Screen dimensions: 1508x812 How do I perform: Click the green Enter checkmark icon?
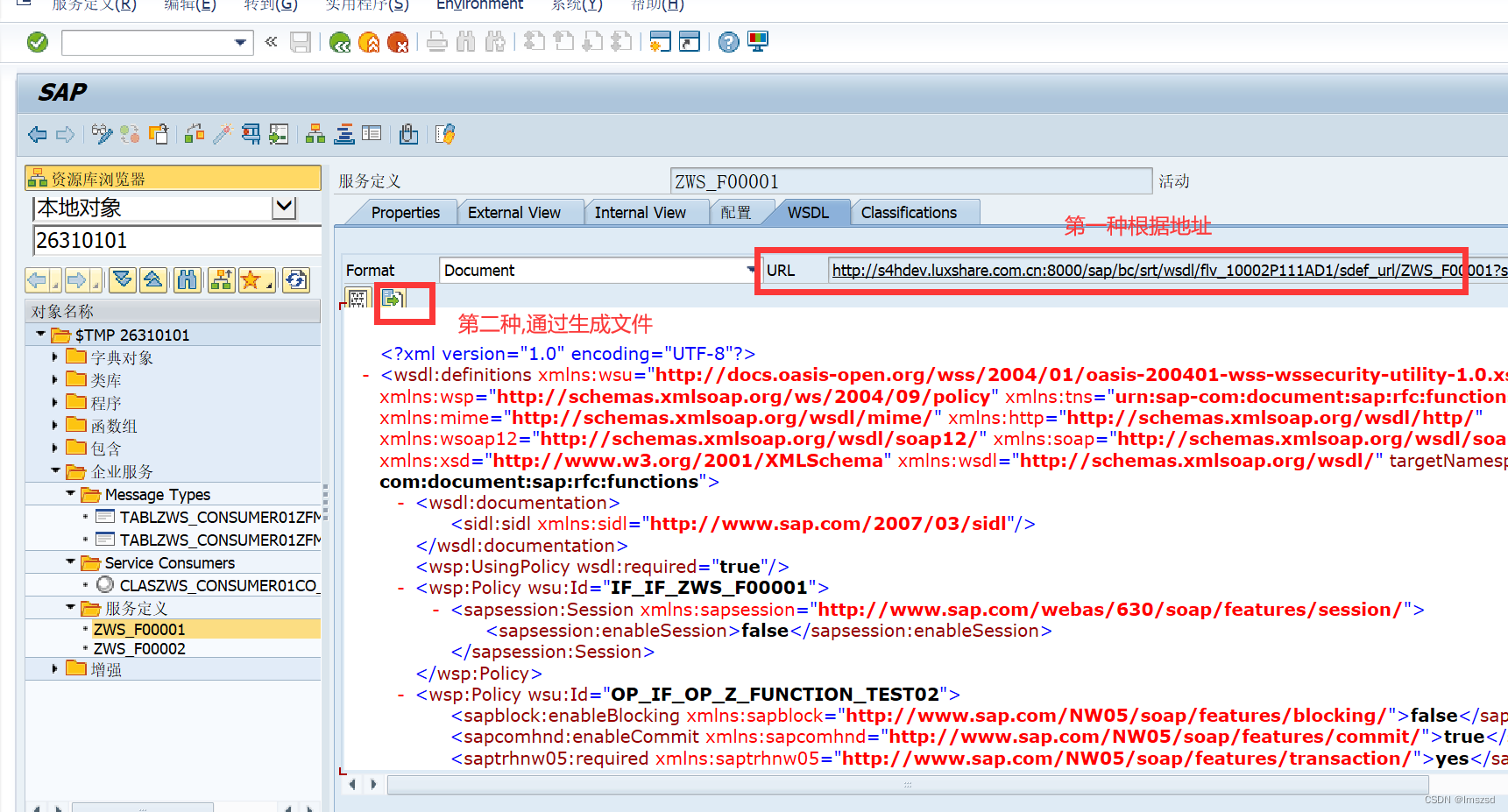click(x=38, y=42)
